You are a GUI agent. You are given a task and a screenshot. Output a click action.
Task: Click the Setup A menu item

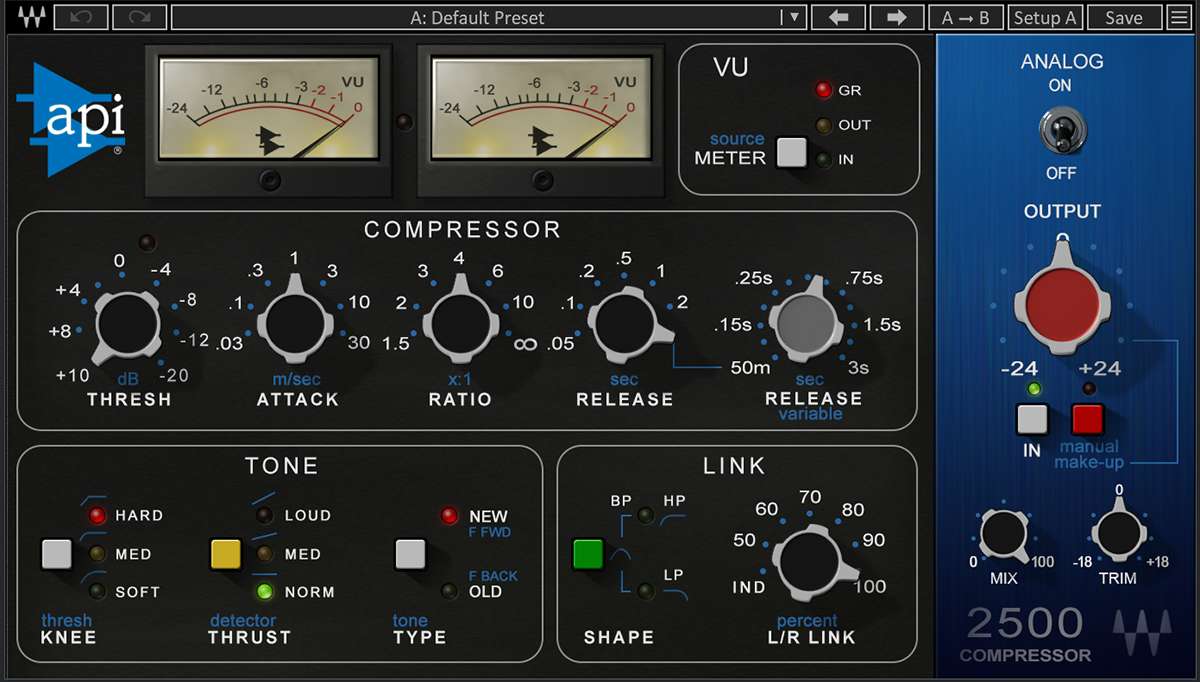1044,17
